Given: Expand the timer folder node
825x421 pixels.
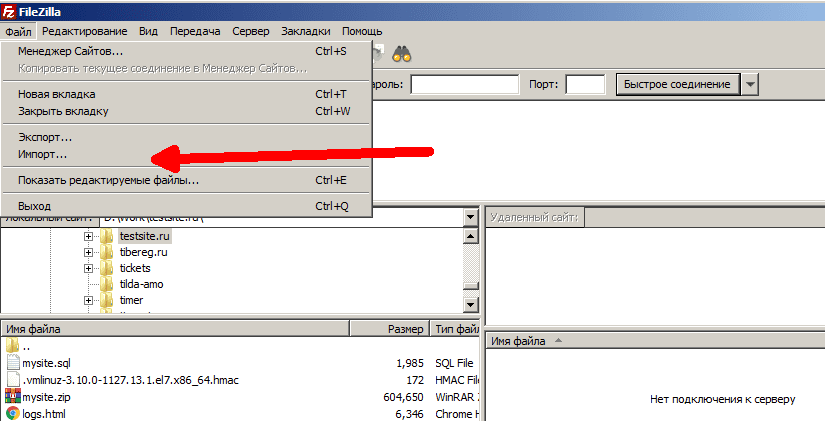Looking at the screenshot, I should (x=88, y=300).
